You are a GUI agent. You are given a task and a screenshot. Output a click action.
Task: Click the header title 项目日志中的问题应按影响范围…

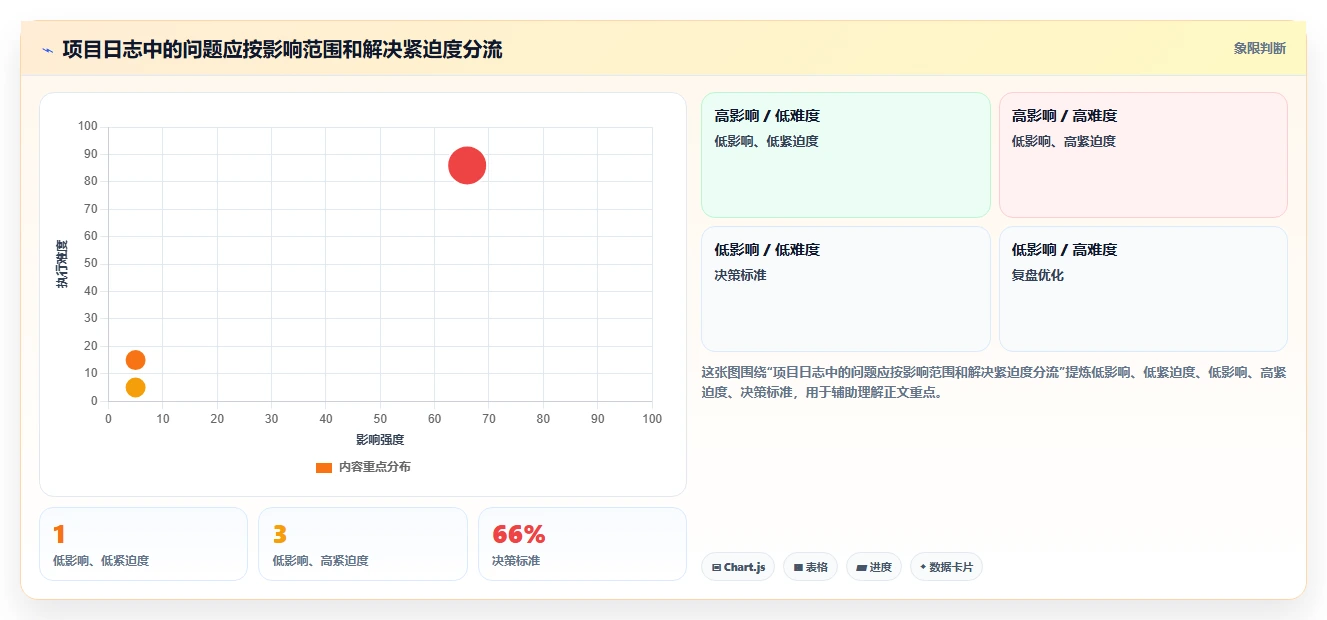[x=282, y=49]
